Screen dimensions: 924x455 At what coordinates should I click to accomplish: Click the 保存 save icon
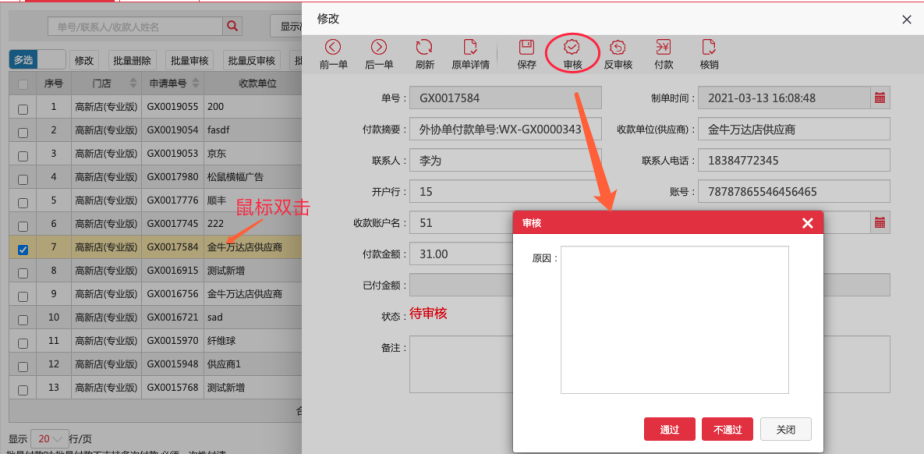[x=526, y=47]
